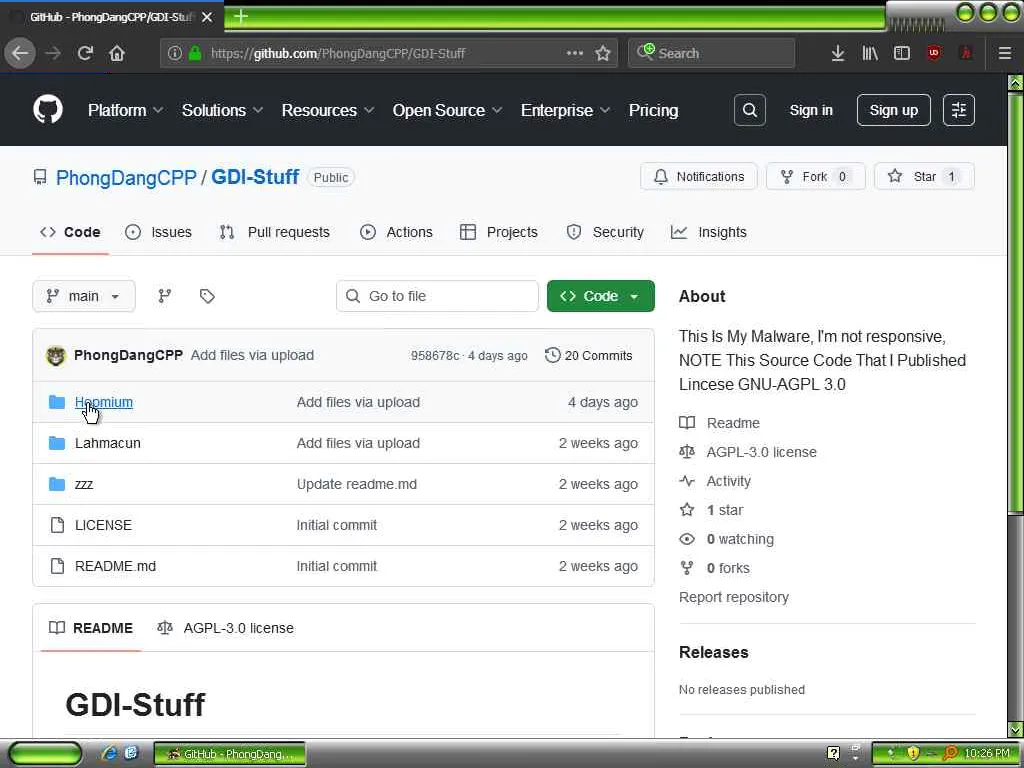Open appearance settings slider icon button

point(959,110)
